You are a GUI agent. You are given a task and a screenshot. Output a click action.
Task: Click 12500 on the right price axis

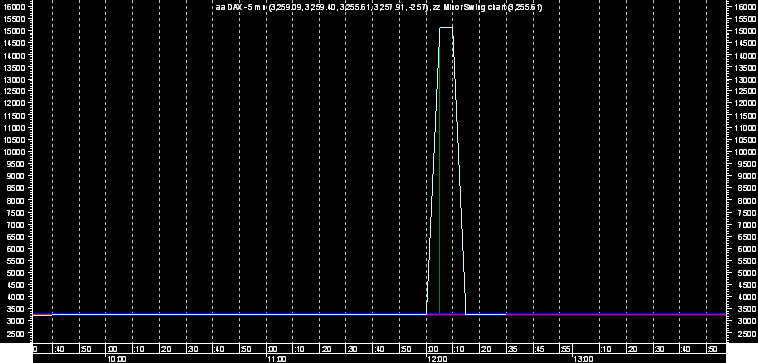pos(744,92)
